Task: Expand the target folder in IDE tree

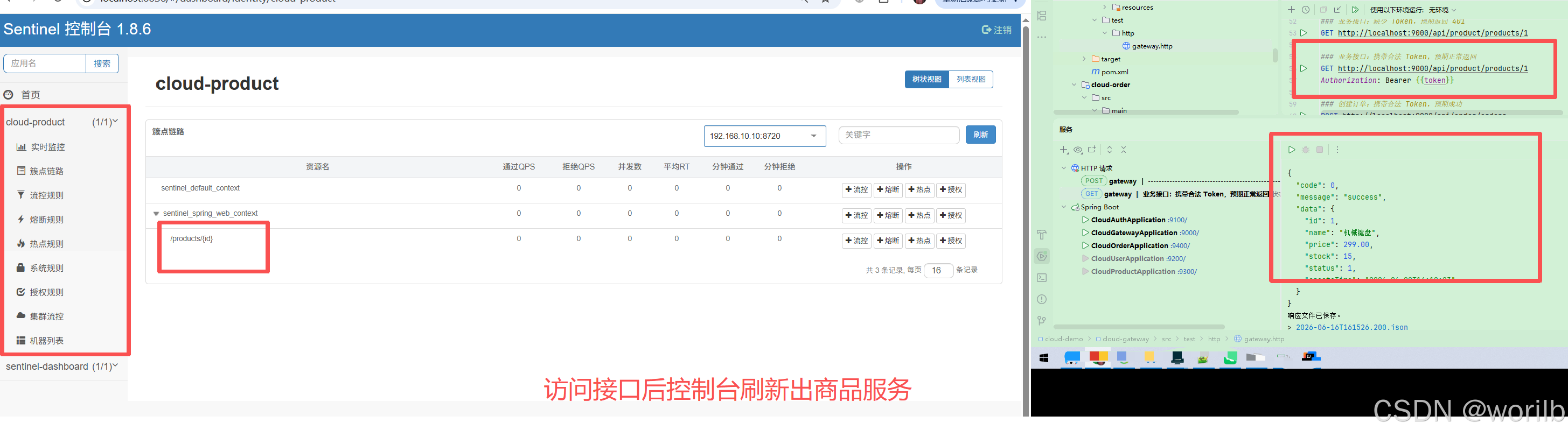Action: [1084, 59]
